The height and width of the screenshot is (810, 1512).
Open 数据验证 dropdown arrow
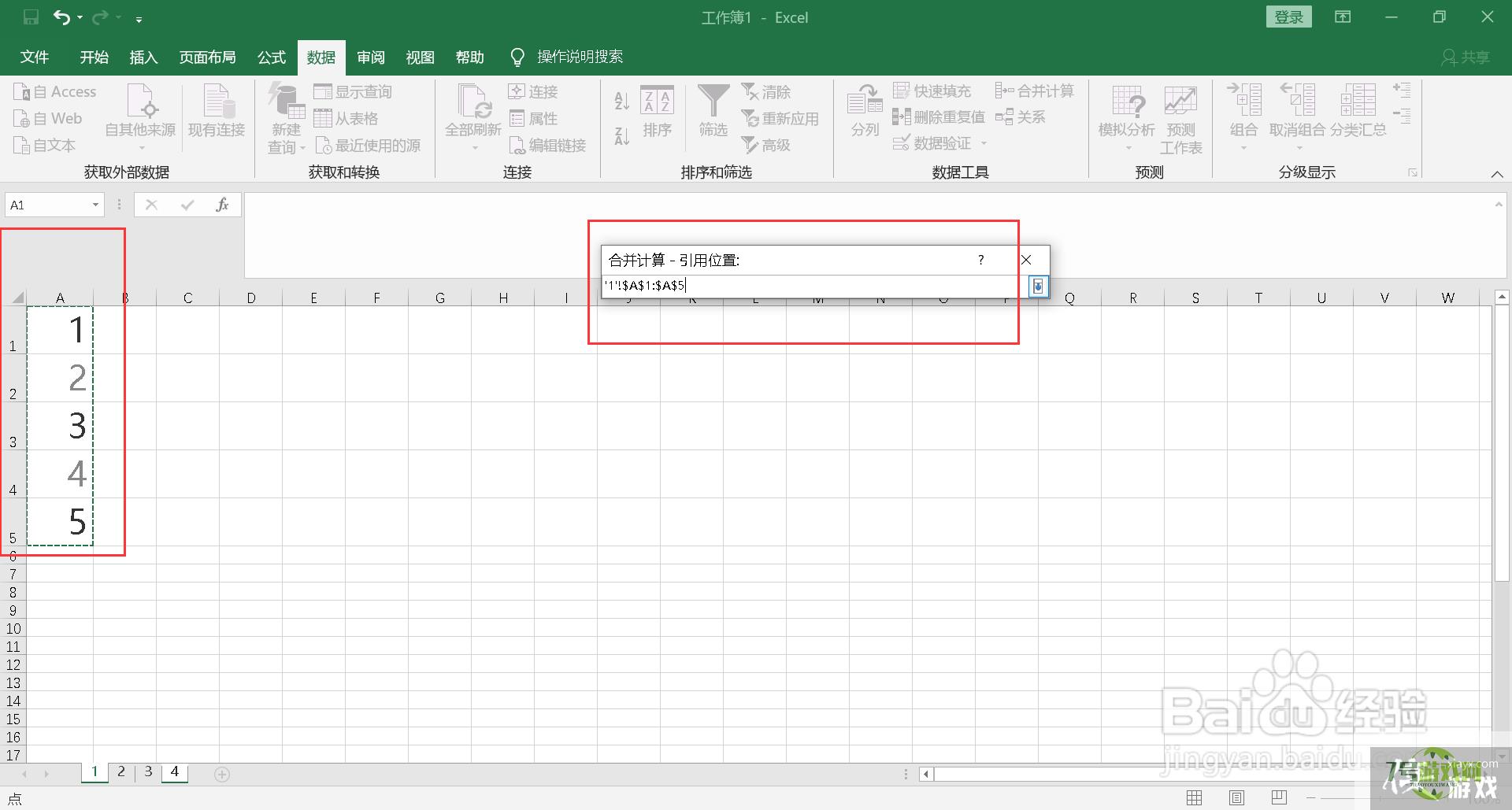coord(984,143)
